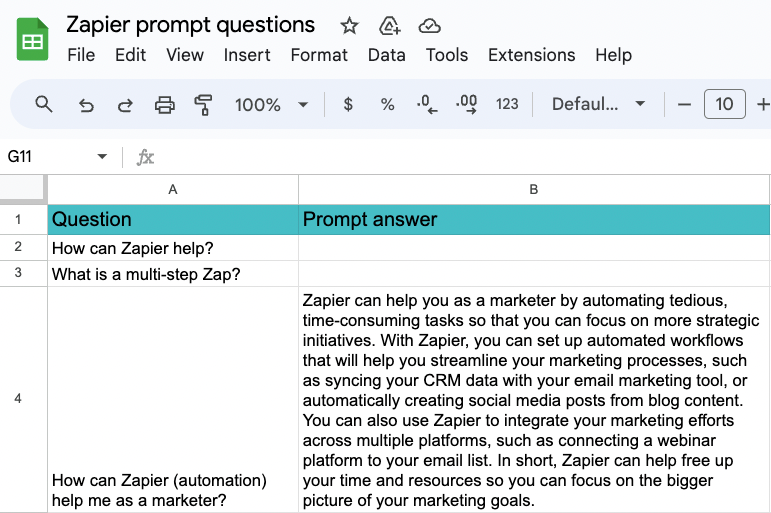Screen dimensions: 771x513
Task: Open the Data menu
Action: coord(386,55)
